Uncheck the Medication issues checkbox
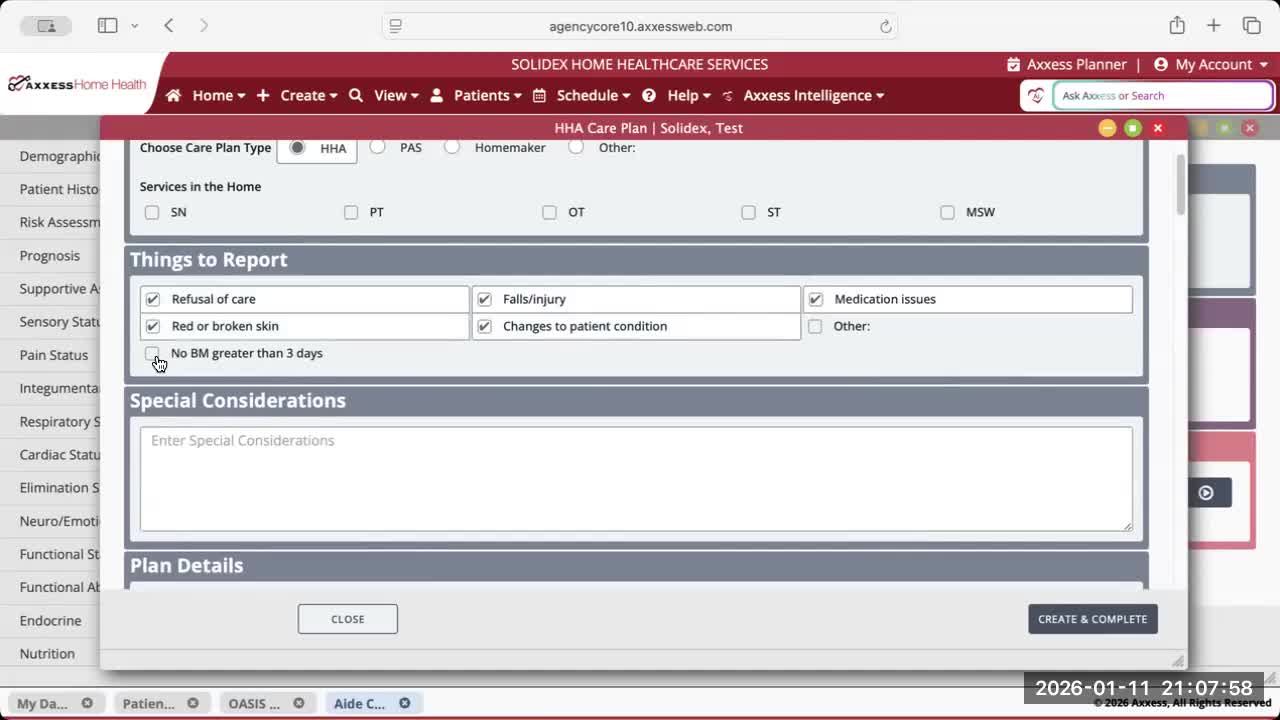Screen dimensions: 1280x720 click(x=816, y=299)
